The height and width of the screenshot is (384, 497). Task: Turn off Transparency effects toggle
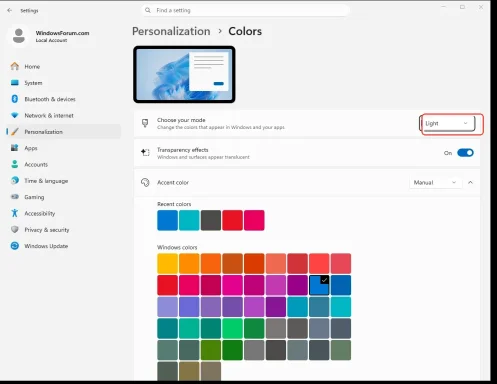click(465, 153)
